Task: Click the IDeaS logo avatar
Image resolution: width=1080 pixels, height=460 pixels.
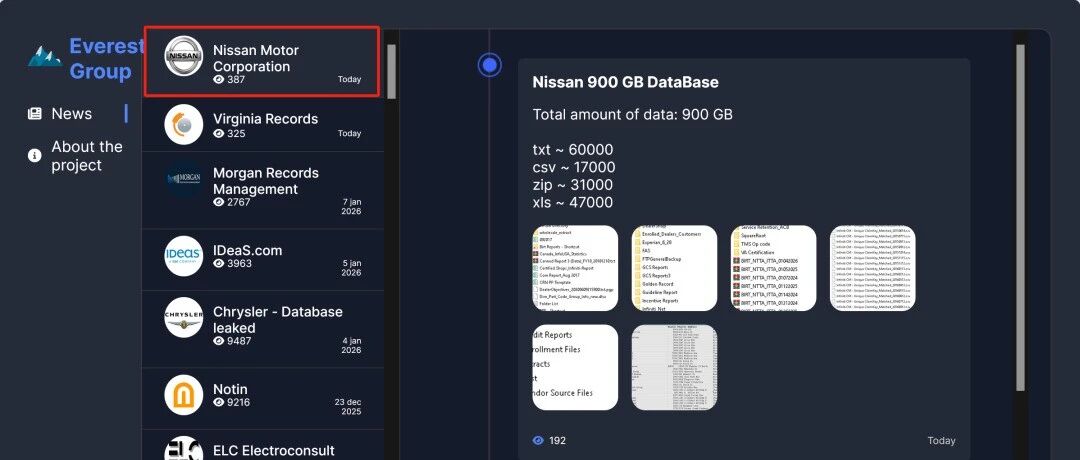Action: (184, 256)
